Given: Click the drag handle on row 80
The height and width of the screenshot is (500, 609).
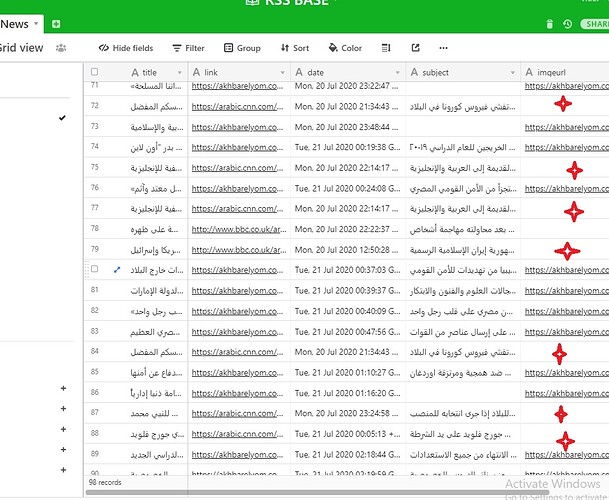Looking at the screenshot, I should tap(87, 269).
